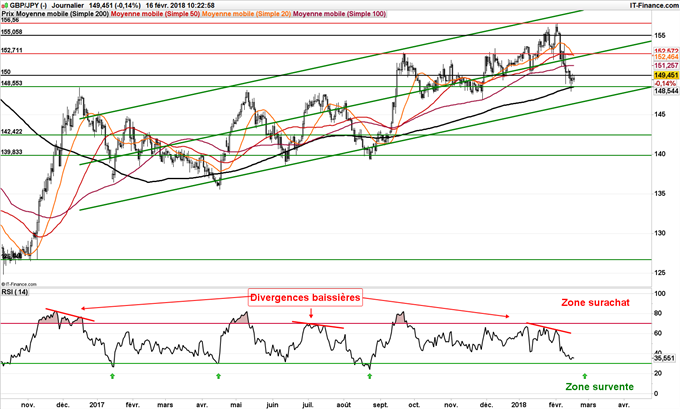
Task: Select Moyenne mobile (Simple 20) legend entry
Action: [247, 14]
